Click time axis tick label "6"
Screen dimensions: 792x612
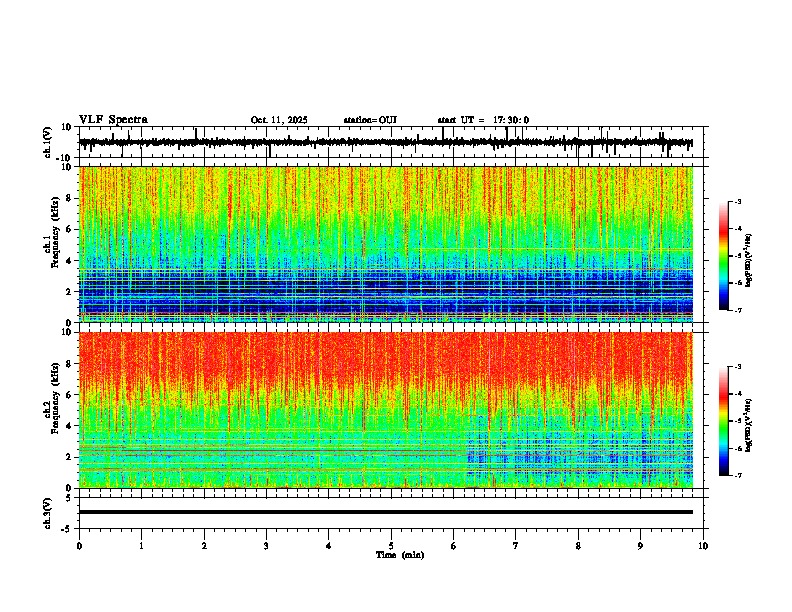[454, 546]
